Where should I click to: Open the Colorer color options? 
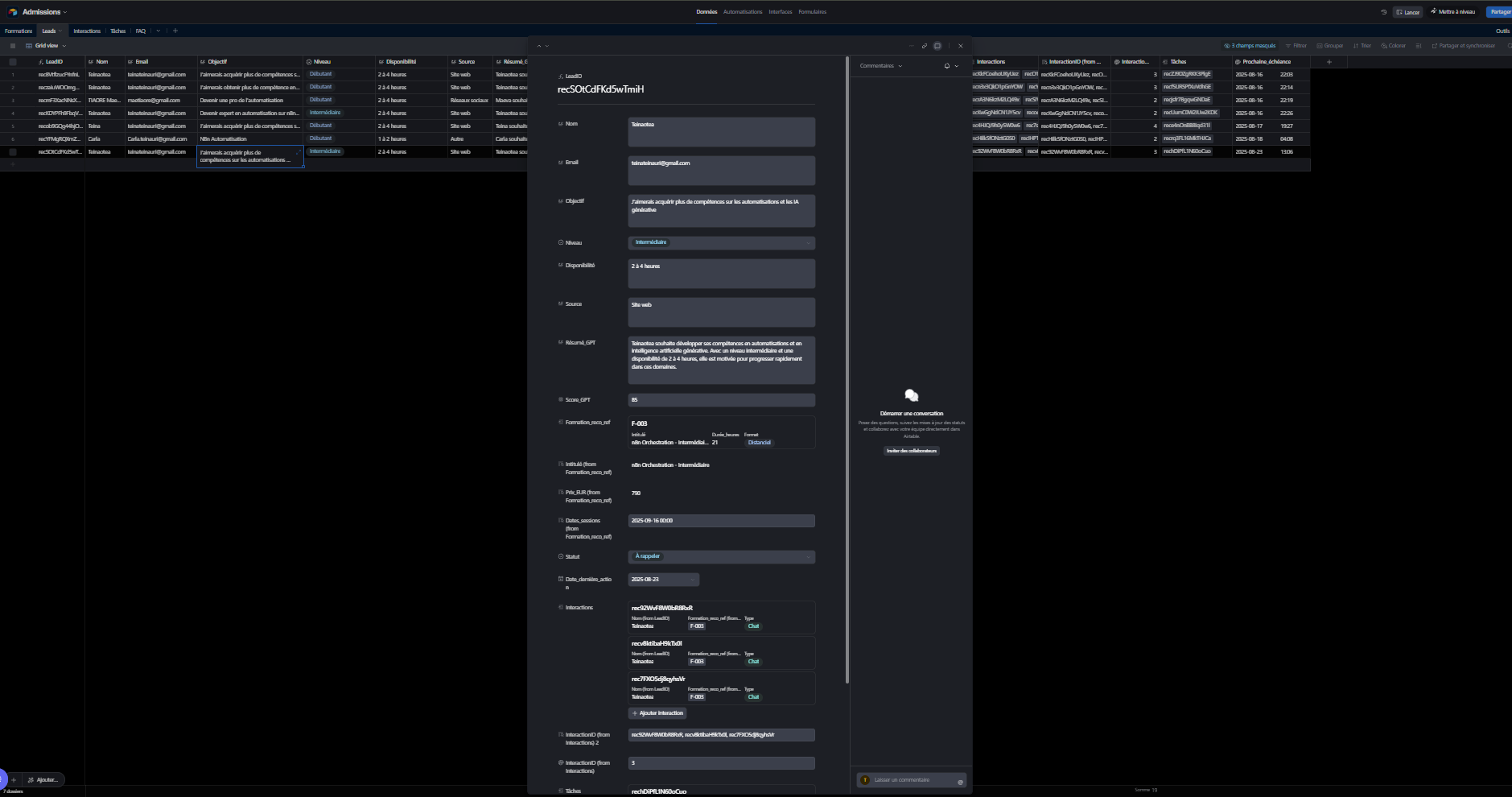(x=1394, y=46)
